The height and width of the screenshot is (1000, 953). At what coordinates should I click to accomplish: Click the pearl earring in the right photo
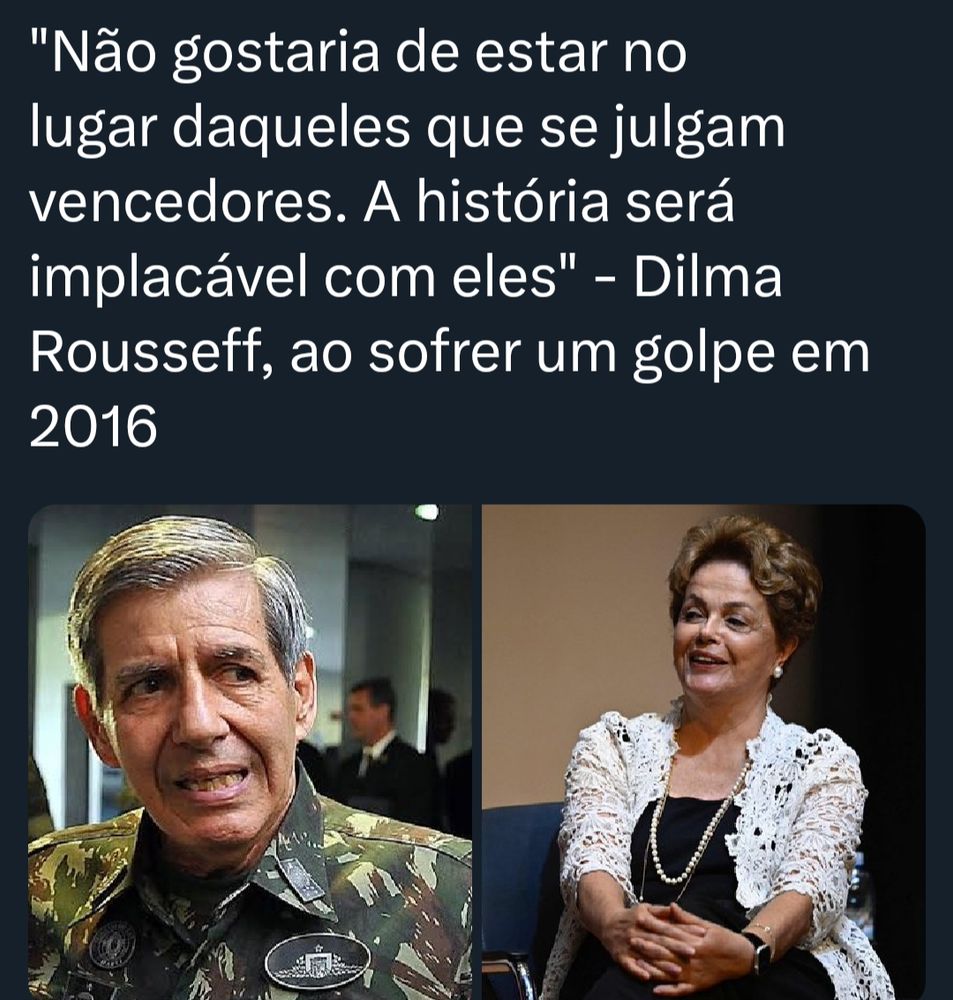coord(778,672)
